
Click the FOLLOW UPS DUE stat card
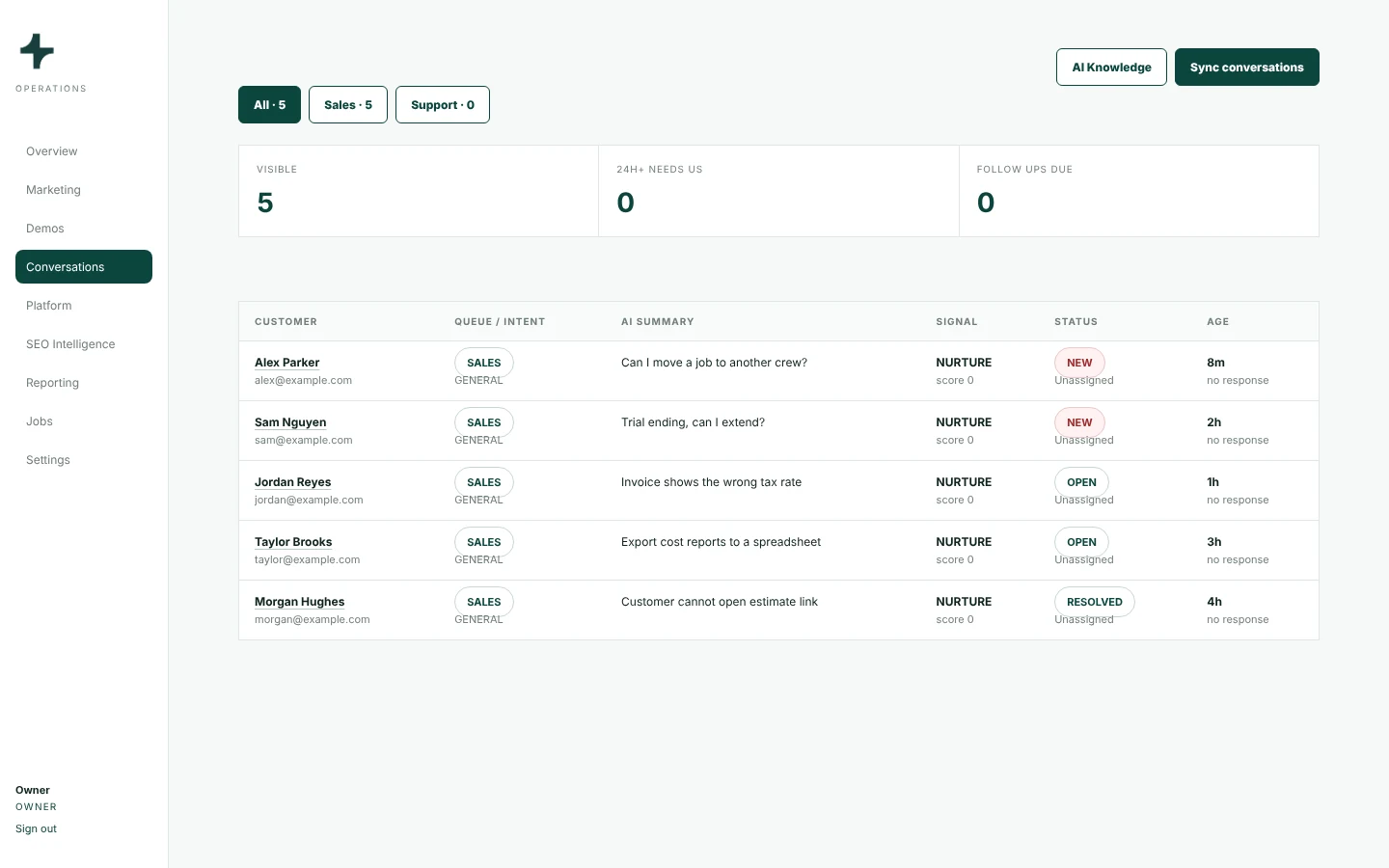pos(1139,191)
